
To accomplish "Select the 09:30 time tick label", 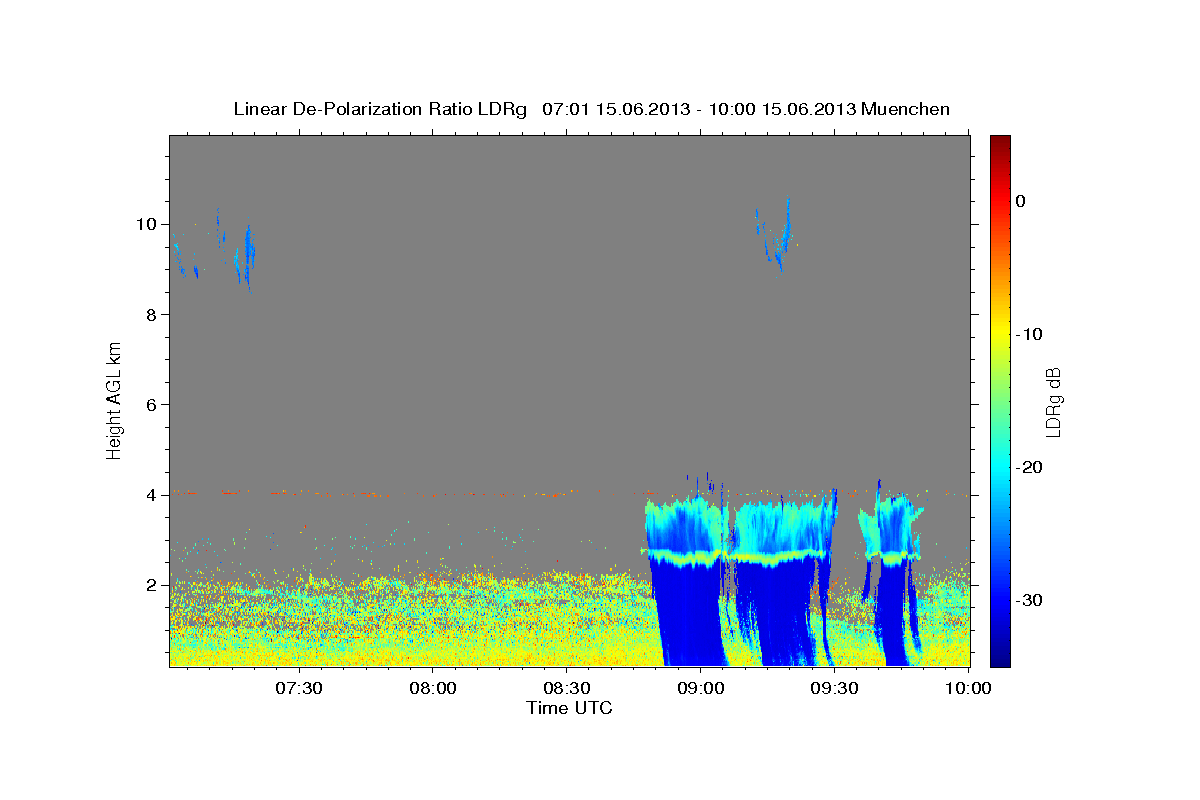I will click(x=834, y=688).
